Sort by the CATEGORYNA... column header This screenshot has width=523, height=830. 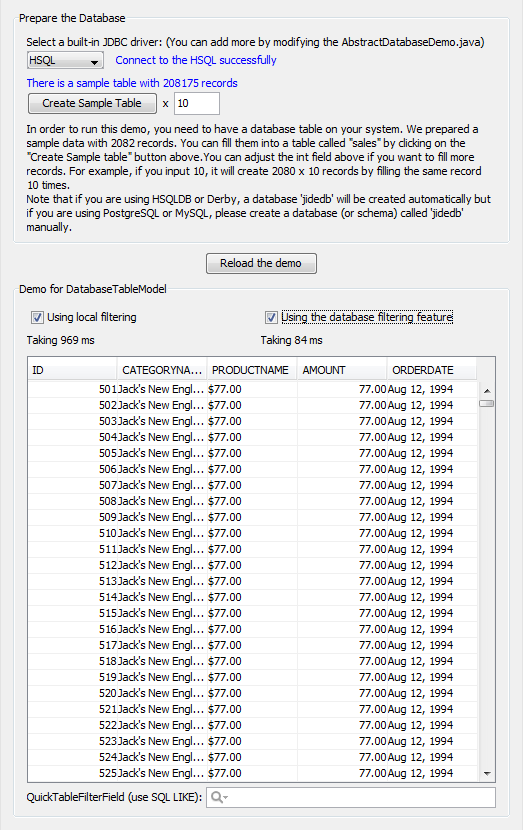pos(162,370)
